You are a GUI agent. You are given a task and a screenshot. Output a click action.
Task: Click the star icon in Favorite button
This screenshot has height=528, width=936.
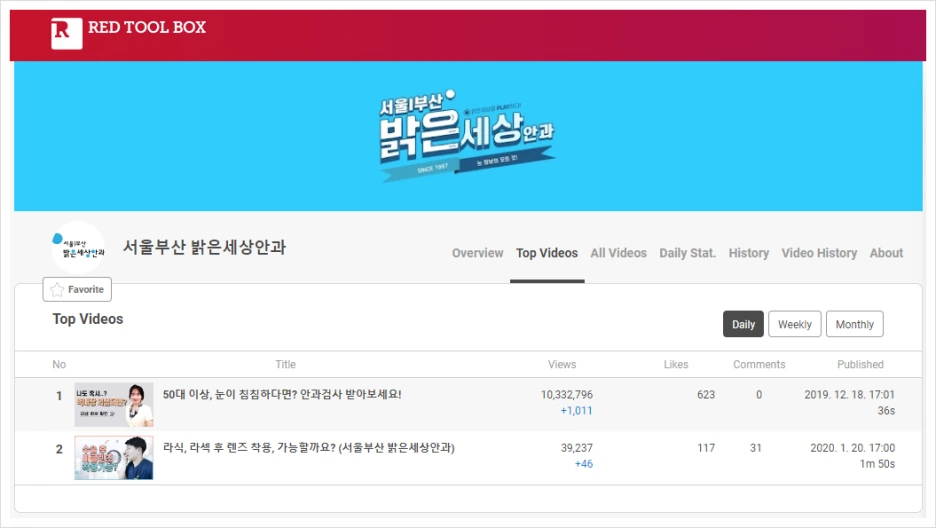click(57, 289)
